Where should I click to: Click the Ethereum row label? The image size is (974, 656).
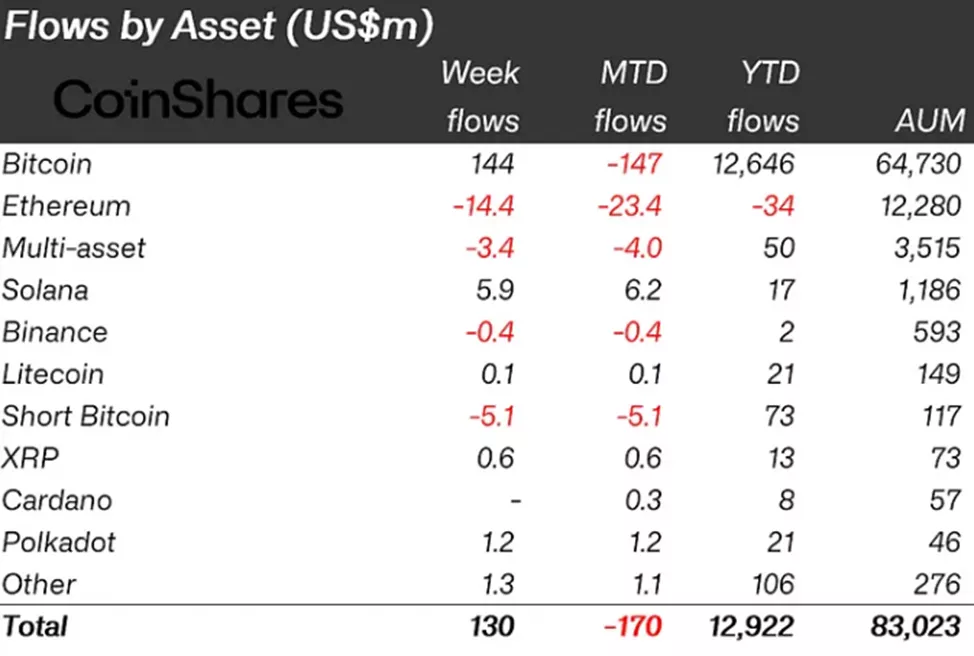point(66,206)
